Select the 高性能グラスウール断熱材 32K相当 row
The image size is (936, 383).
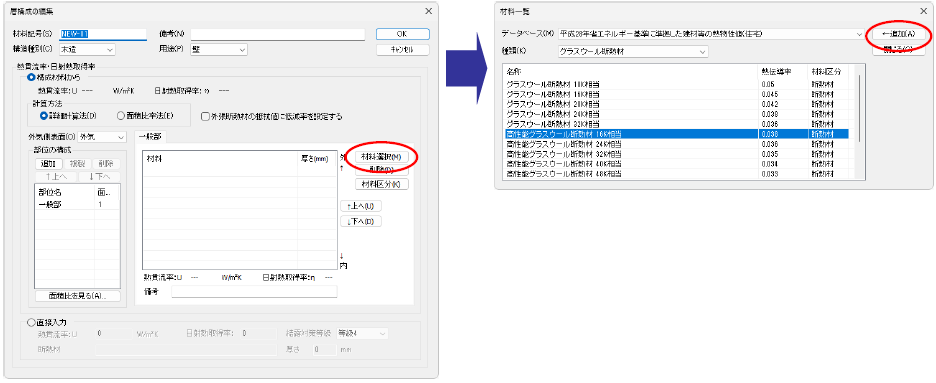pyautogui.click(x=676, y=153)
